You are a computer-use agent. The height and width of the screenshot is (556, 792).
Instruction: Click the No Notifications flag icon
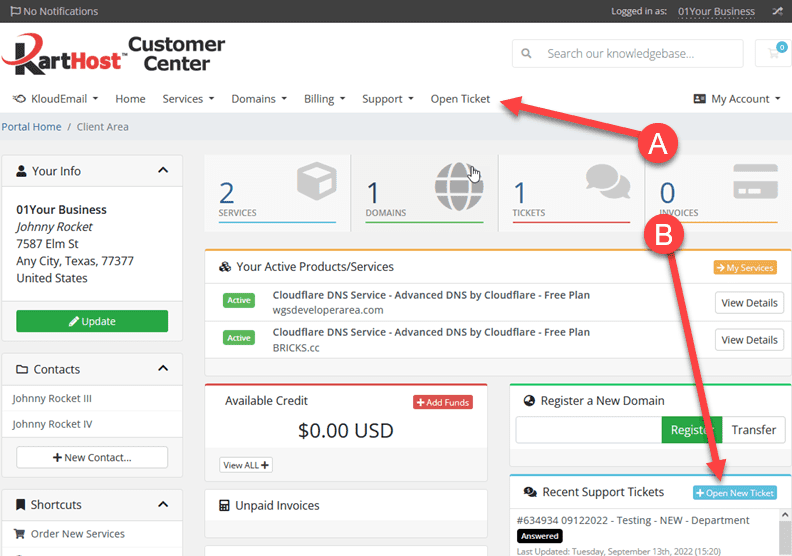pyautogui.click(x=16, y=11)
